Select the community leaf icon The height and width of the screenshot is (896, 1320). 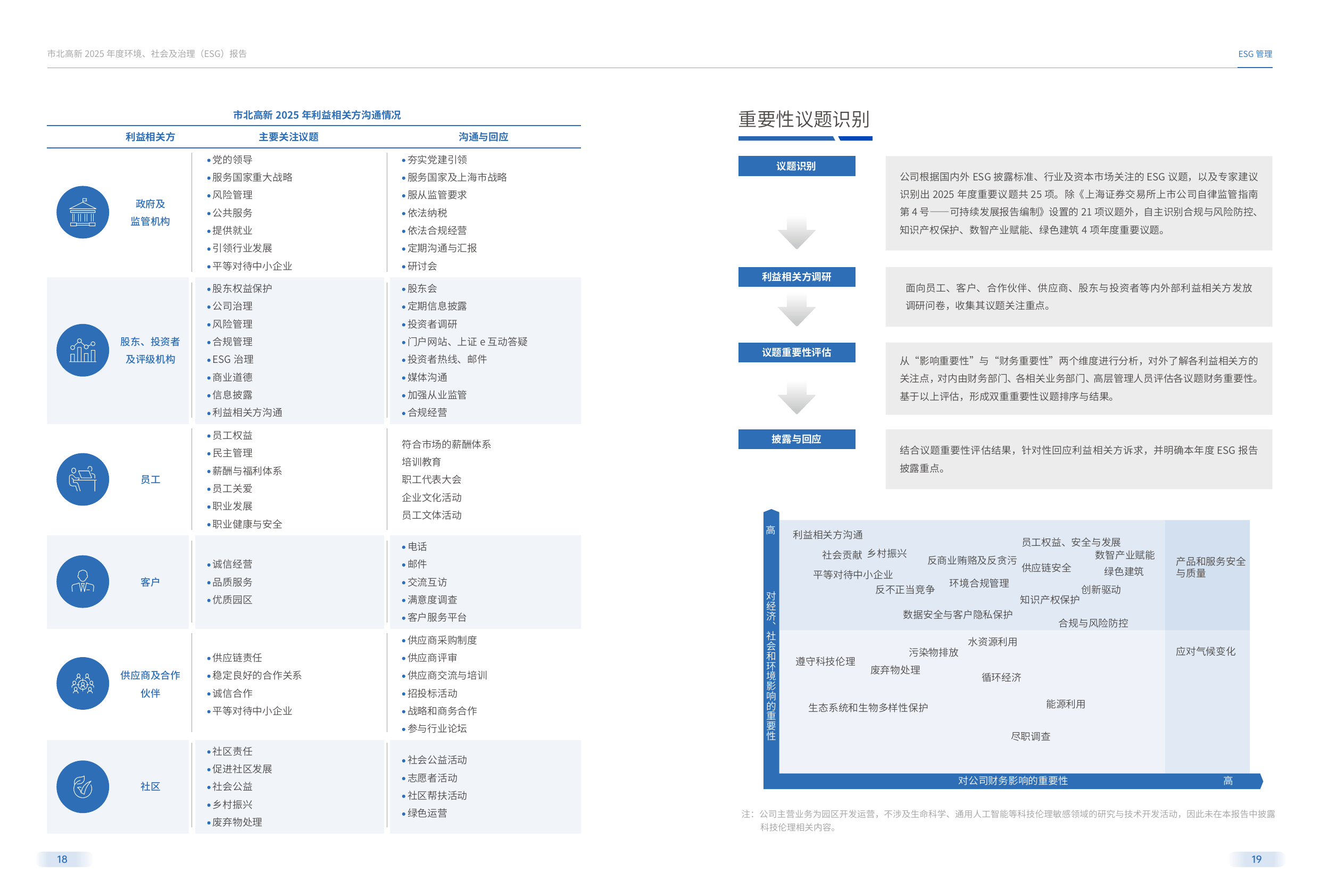point(83,787)
